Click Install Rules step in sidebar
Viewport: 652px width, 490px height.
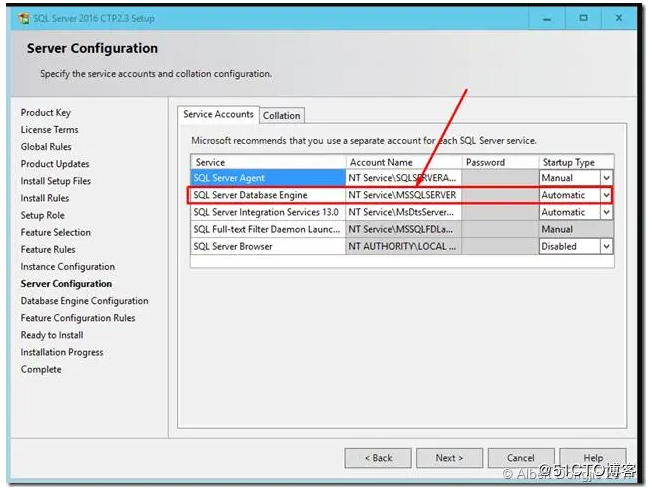[45, 198]
